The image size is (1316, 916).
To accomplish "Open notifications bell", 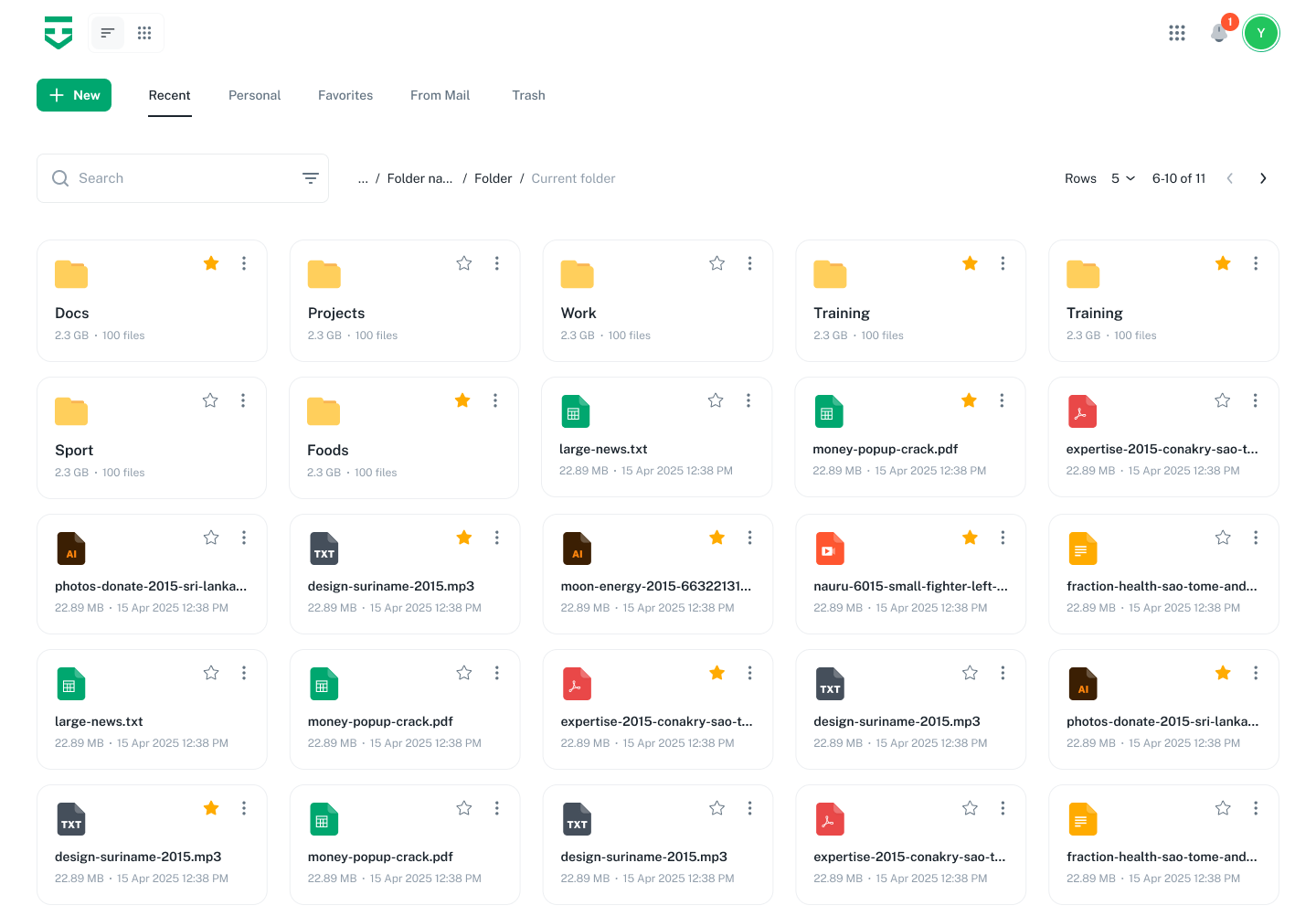I will coord(1219,33).
